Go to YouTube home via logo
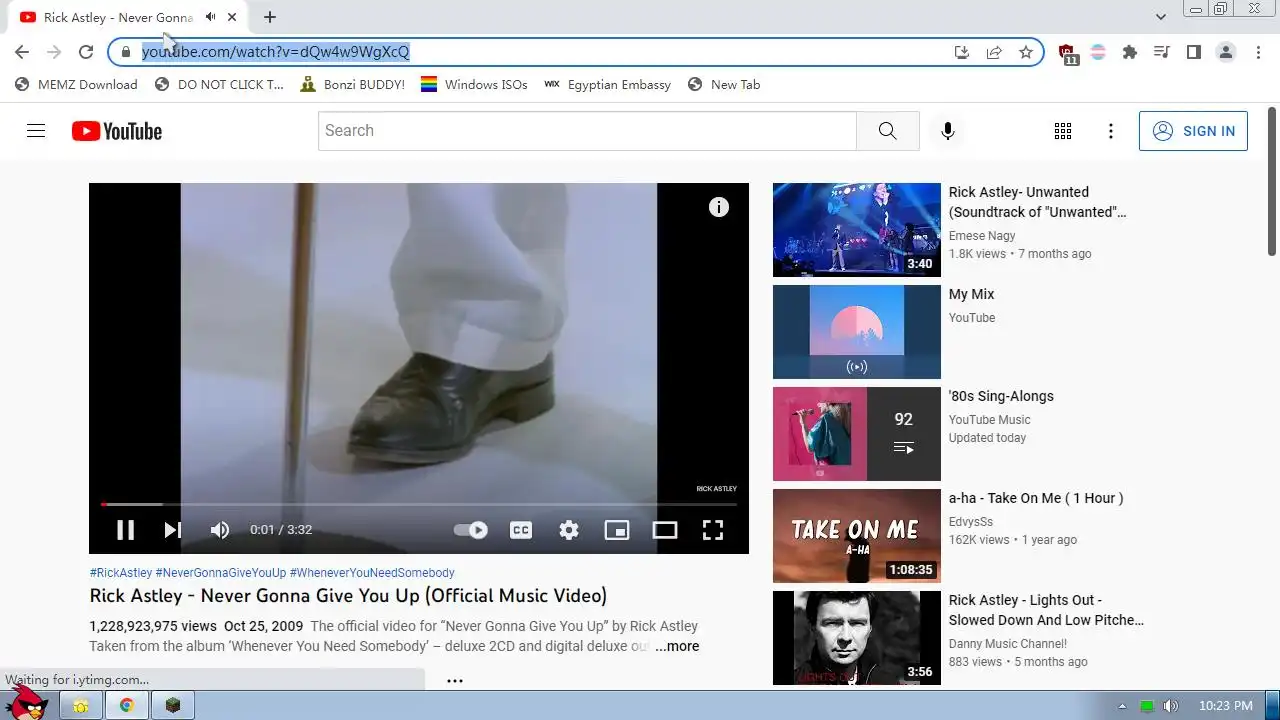 [117, 131]
